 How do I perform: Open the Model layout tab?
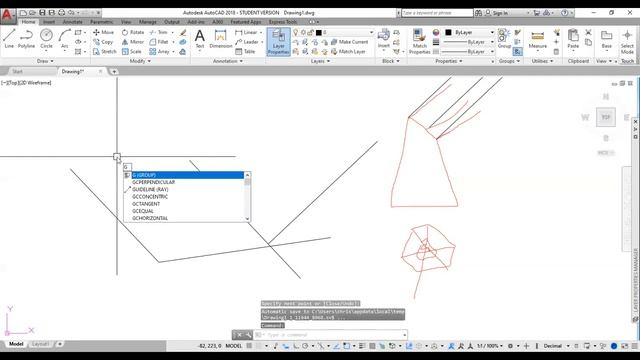16,344
